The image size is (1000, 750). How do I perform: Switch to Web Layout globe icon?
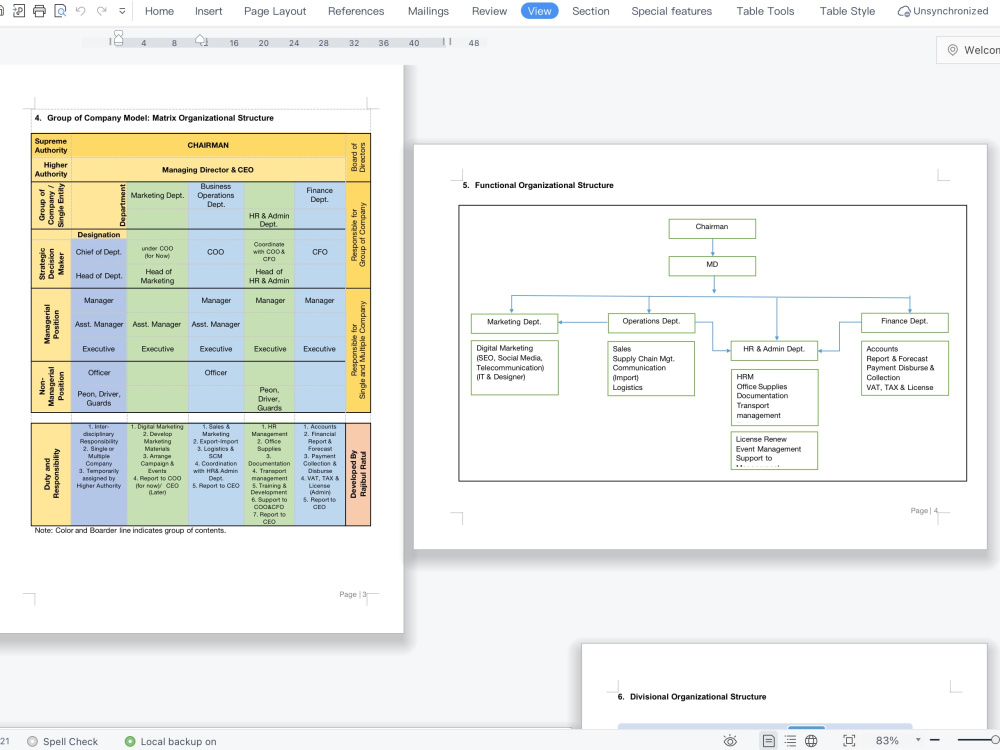tap(811, 740)
